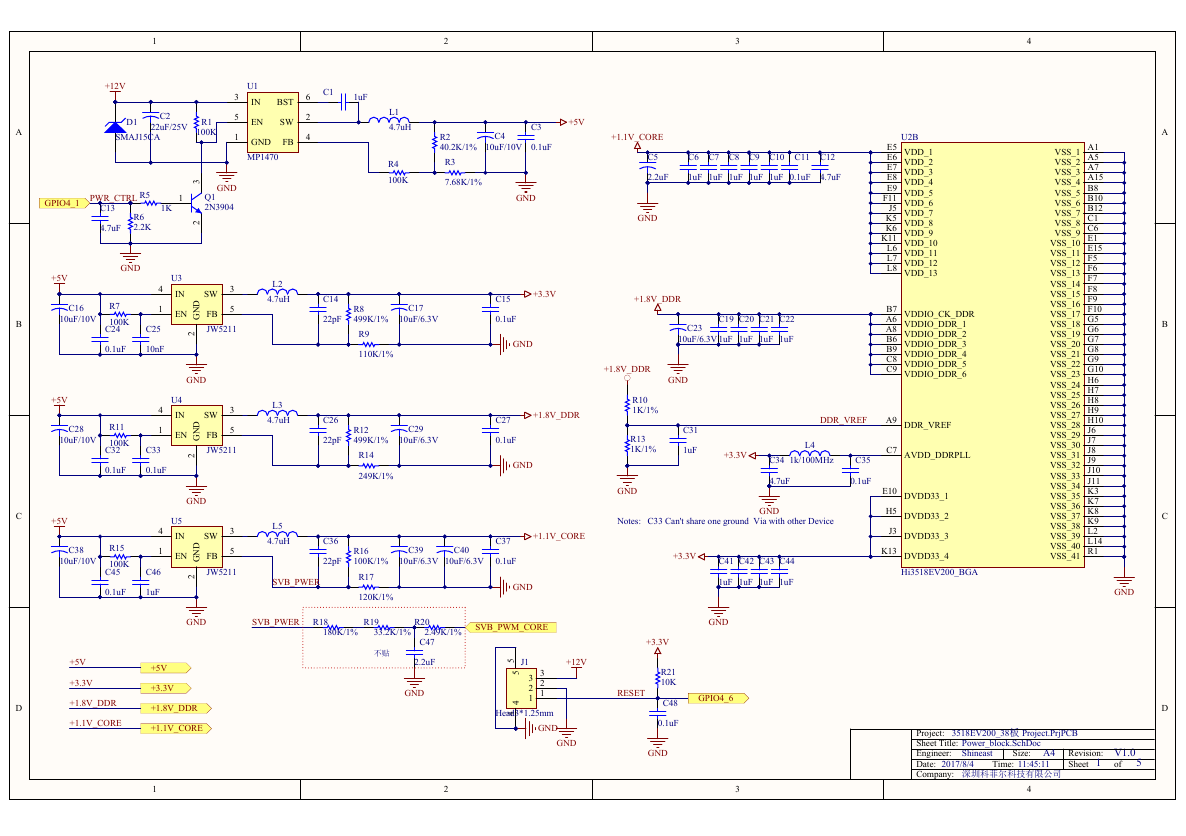
Task: Click the R4 resistor designator
Action: pos(393,164)
